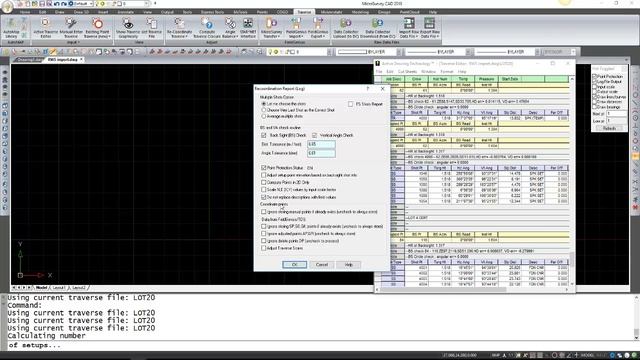Click the Undo icon in quick access toolbar

[x=57, y=4]
